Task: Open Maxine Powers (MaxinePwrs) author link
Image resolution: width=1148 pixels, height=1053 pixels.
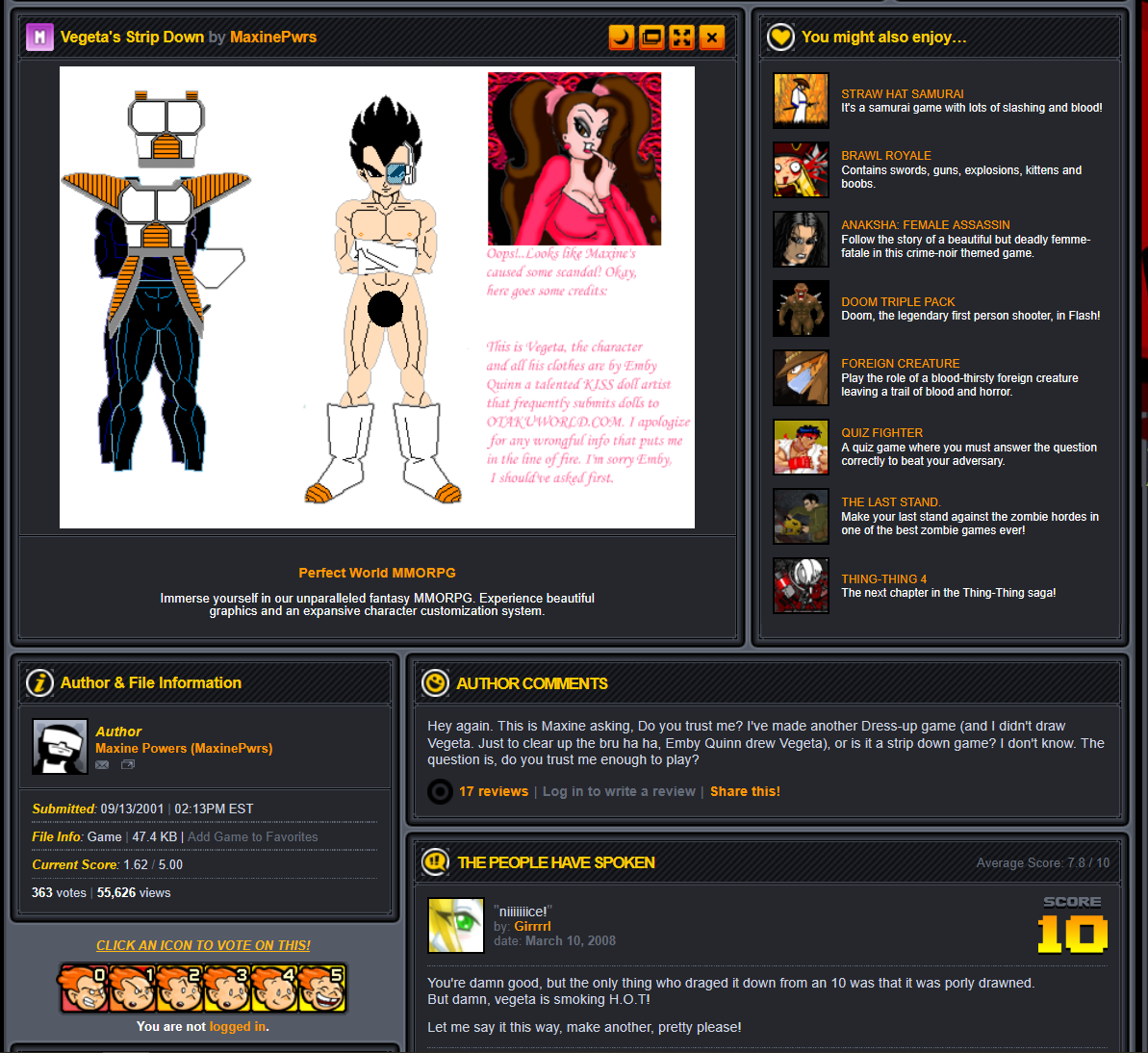Action: tap(184, 748)
